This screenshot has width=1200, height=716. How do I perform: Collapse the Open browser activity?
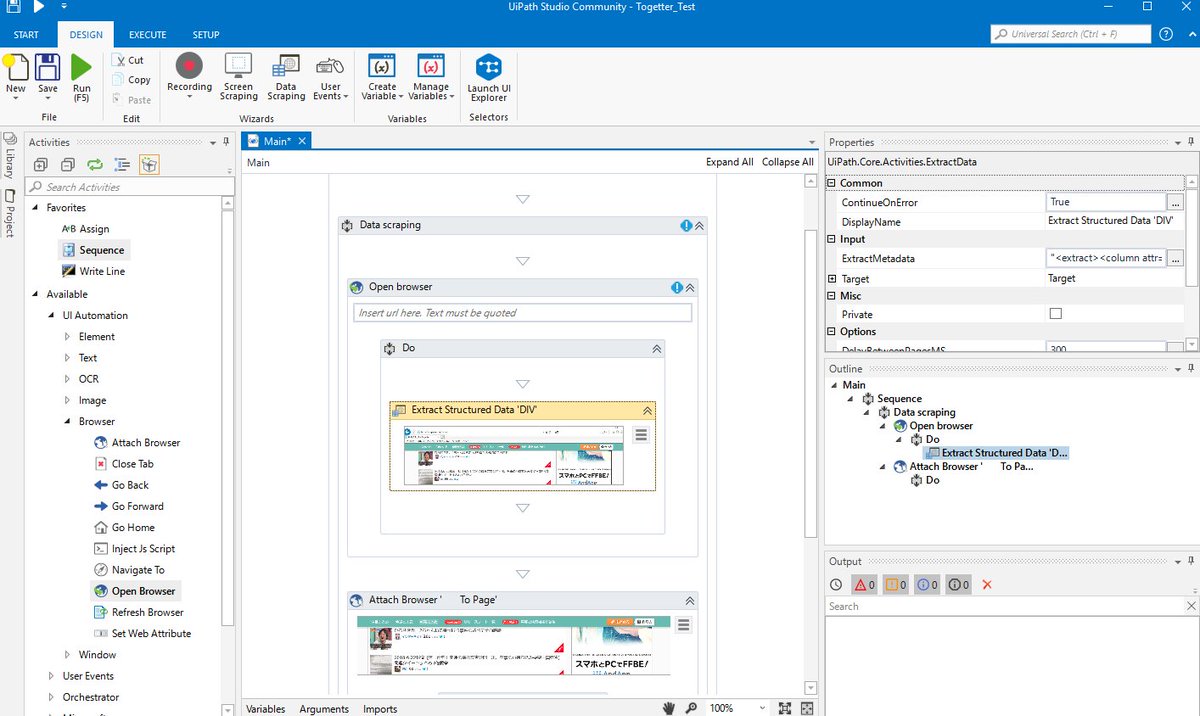[x=689, y=287]
